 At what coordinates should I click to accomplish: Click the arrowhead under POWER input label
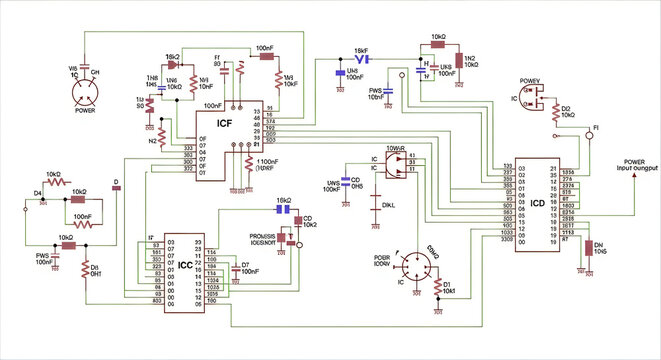coord(634,175)
